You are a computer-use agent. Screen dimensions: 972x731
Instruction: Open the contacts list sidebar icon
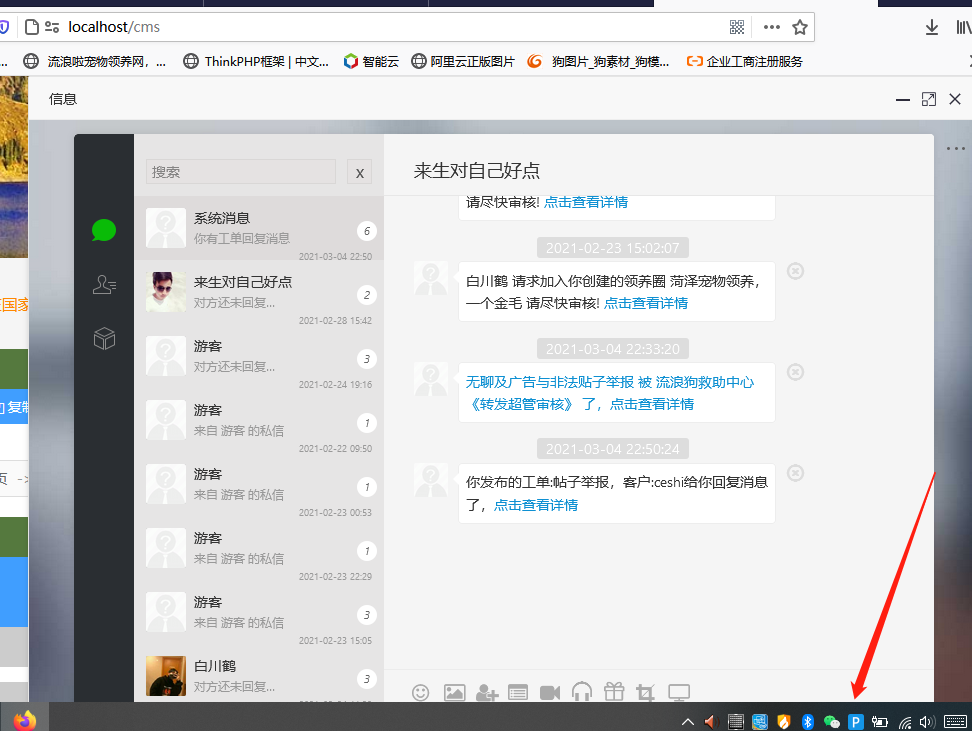[x=104, y=285]
